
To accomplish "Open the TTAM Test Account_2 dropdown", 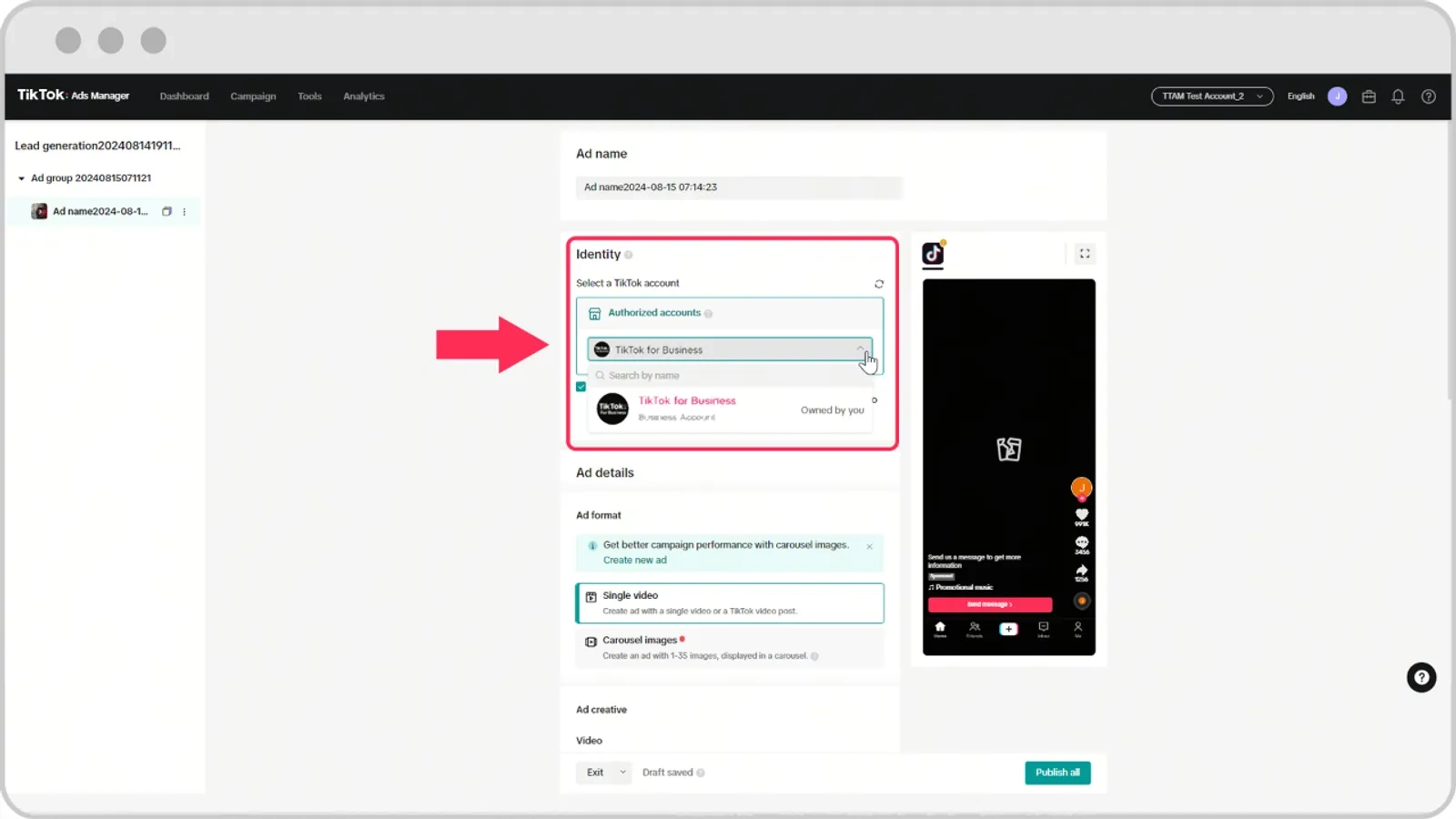I will pyautogui.click(x=1212, y=96).
